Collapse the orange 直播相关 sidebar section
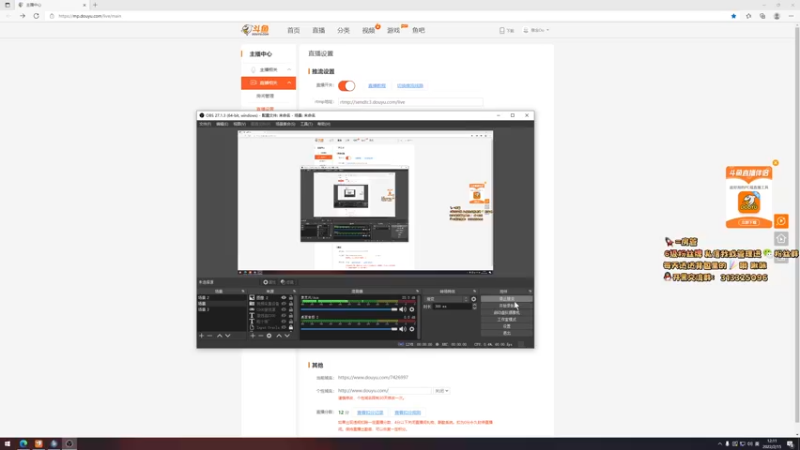The width and height of the screenshot is (800, 450). [268, 83]
